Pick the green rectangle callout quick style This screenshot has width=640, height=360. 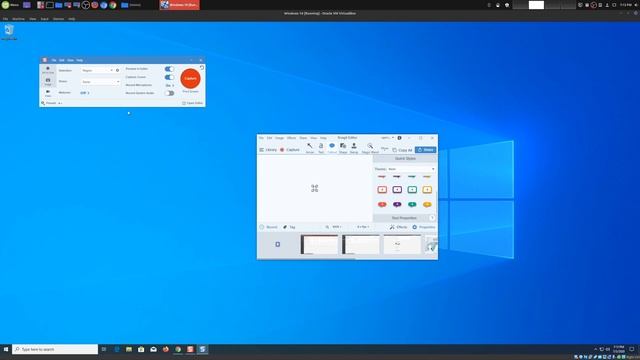click(412, 189)
